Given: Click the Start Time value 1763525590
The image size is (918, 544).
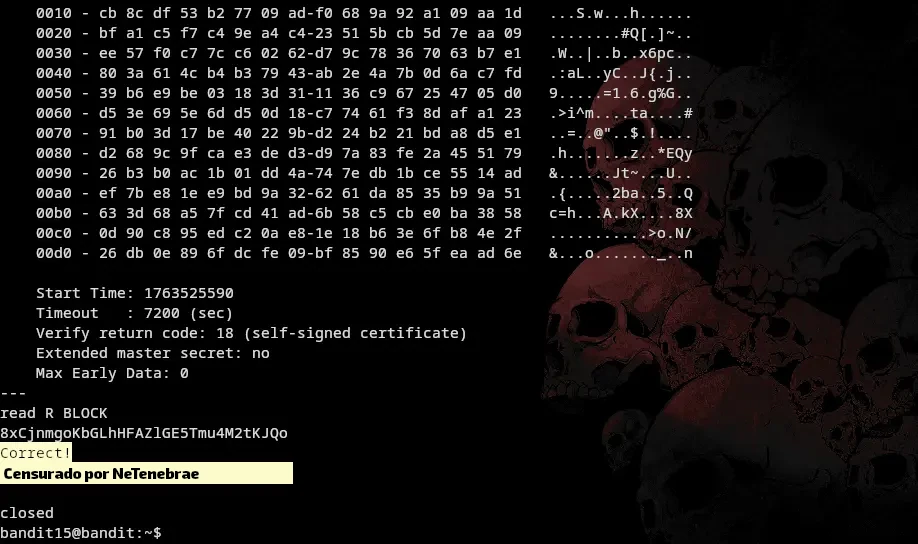Looking at the screenshot, I should tap(189, 293).
